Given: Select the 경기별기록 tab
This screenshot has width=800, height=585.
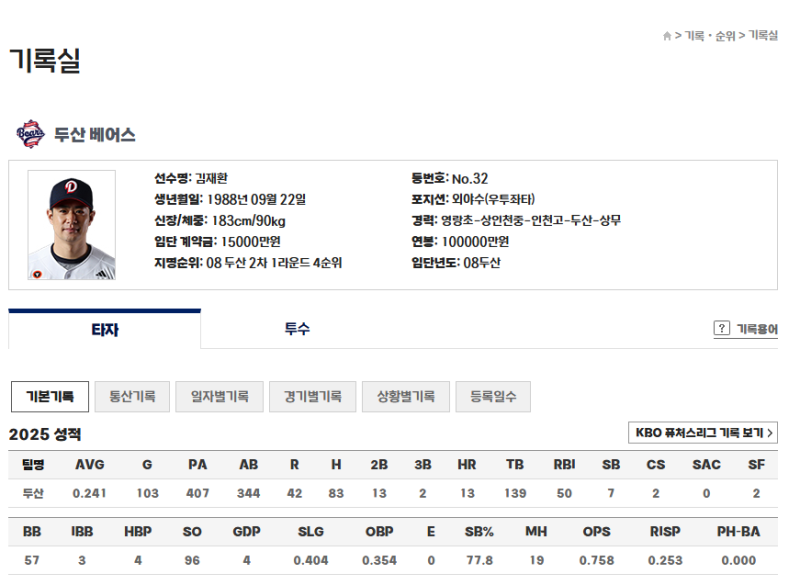Looking at the screenshot, I should point(313,396).
